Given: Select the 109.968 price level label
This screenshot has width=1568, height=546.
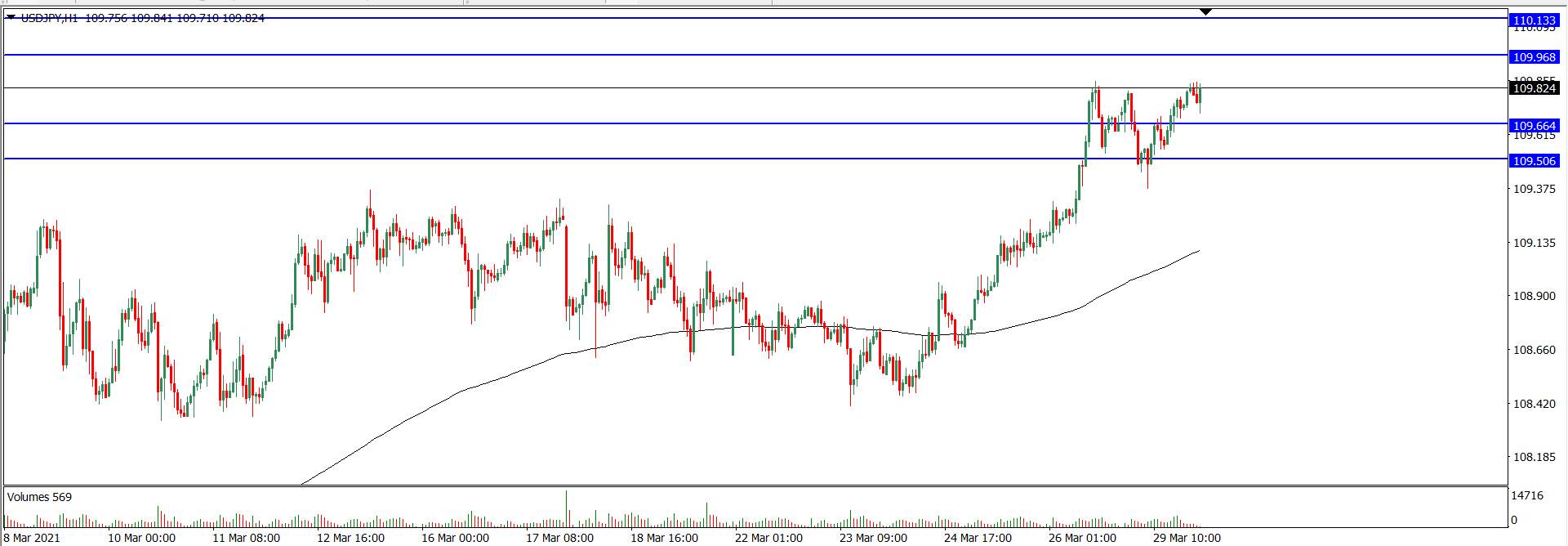Looking at the screenshot, I should pyautogui.click(x=1535, y=57).
